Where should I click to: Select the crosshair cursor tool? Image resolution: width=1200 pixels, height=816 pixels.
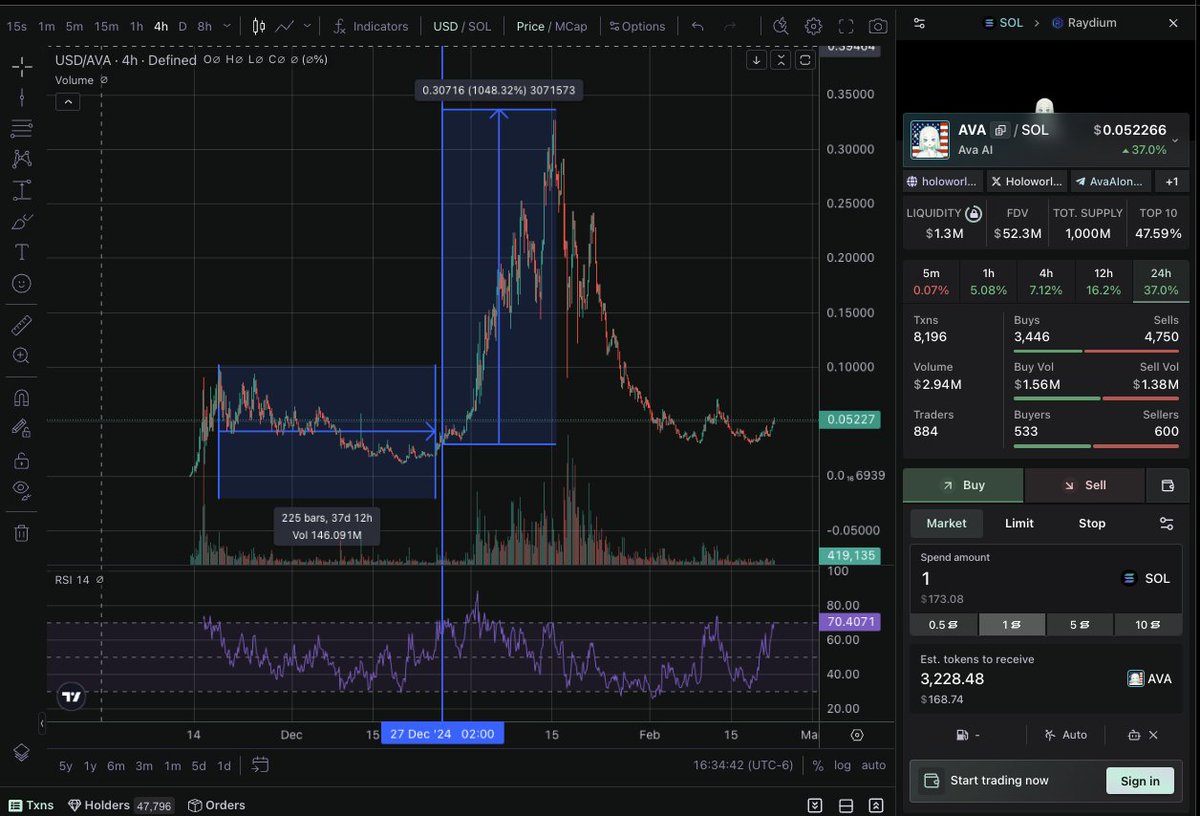coord(21,67)
